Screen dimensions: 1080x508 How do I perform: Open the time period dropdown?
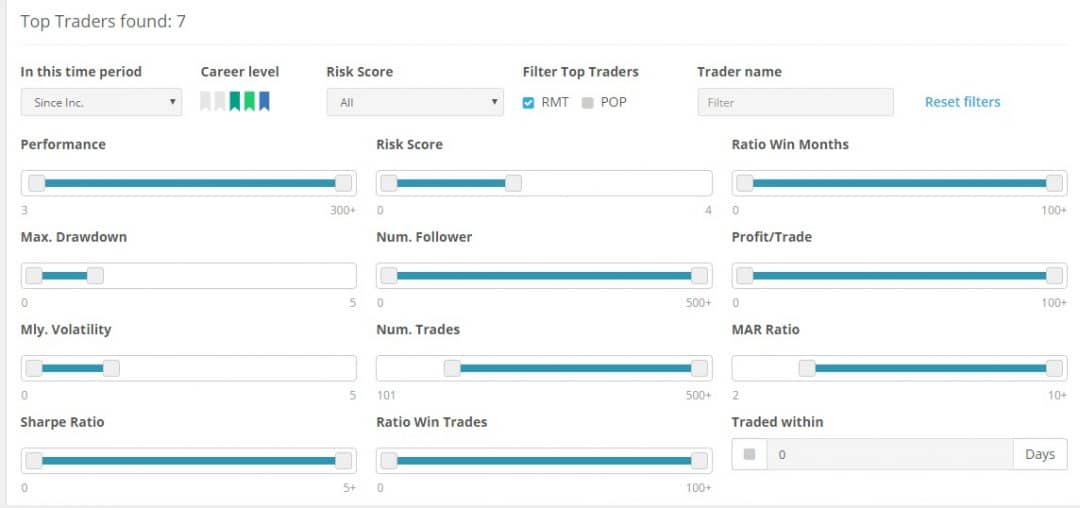coord(101,102)
